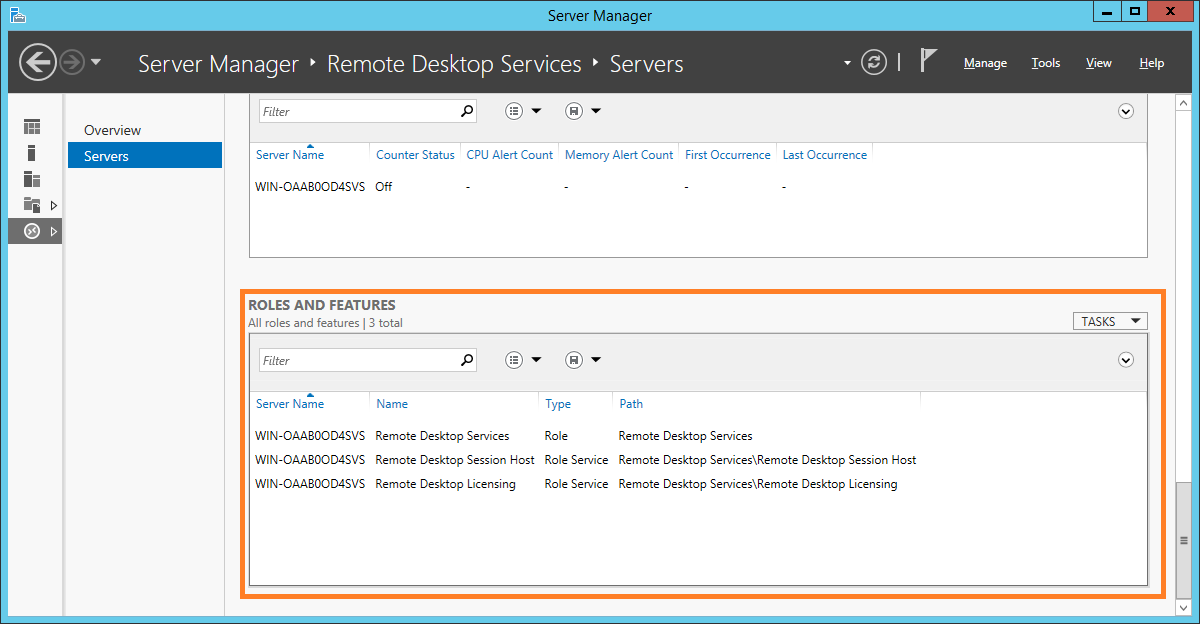Click the forward navigation arrow
Image resolution: width=1200 pixels, height=624 pixels.
[x=71, y=63]
